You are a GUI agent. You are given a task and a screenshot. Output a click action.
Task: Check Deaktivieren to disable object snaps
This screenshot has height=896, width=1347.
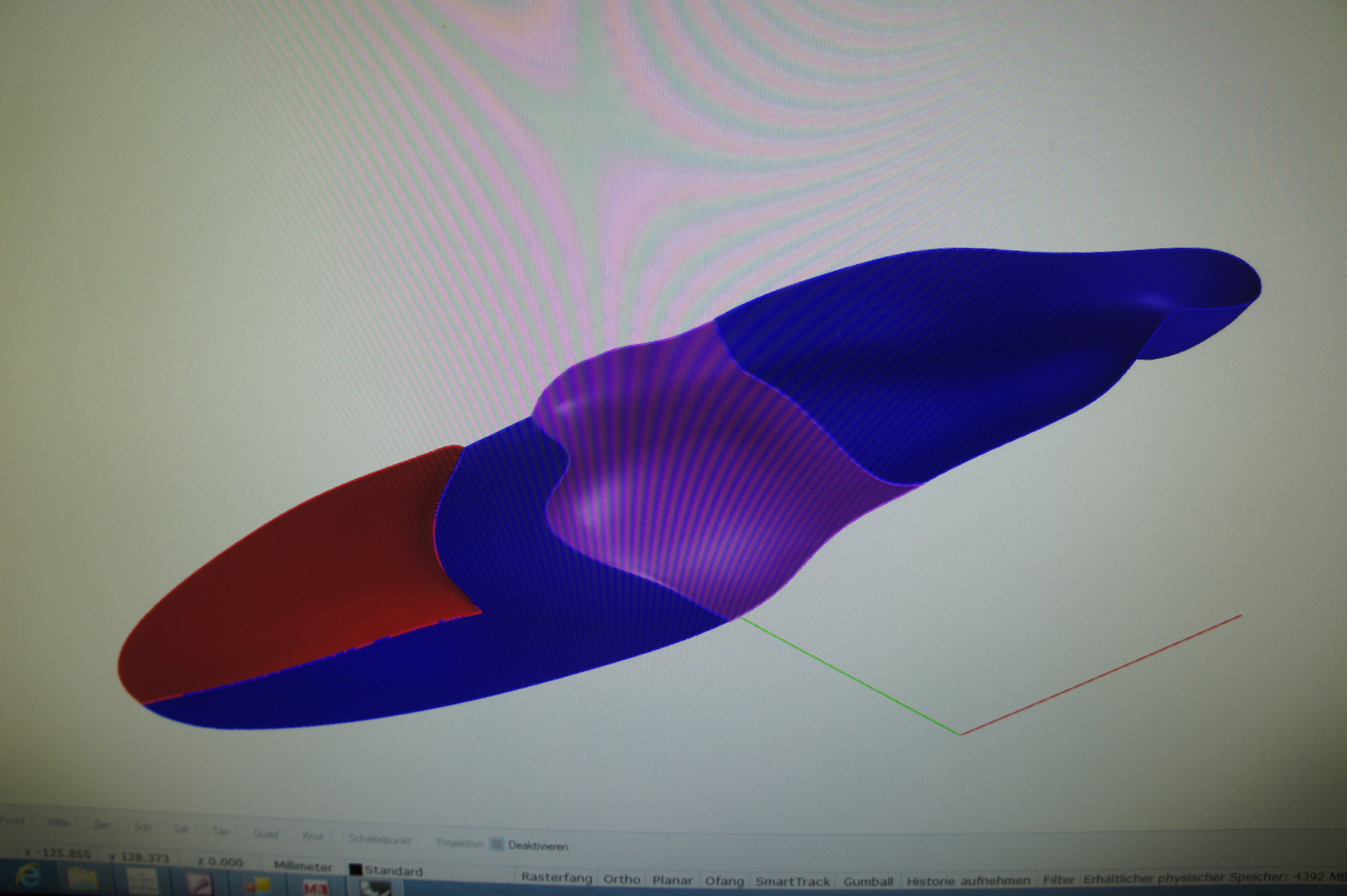coord(497,845)
